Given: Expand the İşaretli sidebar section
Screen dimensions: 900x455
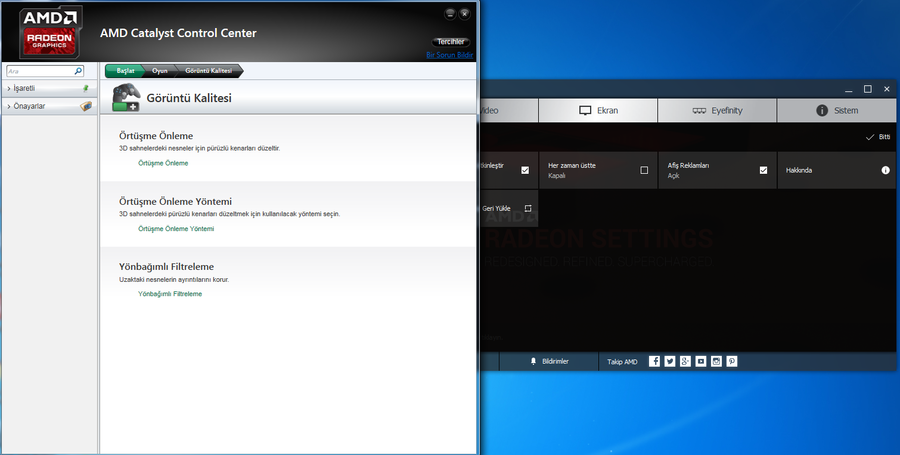Looking at the screenshot, I should (49, 88).
